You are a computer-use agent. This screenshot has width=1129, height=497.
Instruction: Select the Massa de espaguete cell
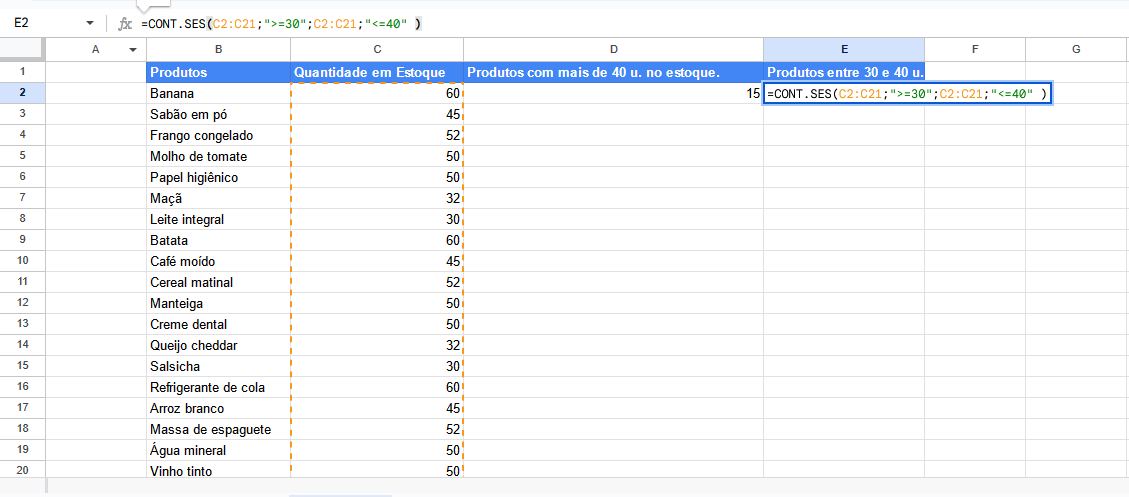point(218,429)
